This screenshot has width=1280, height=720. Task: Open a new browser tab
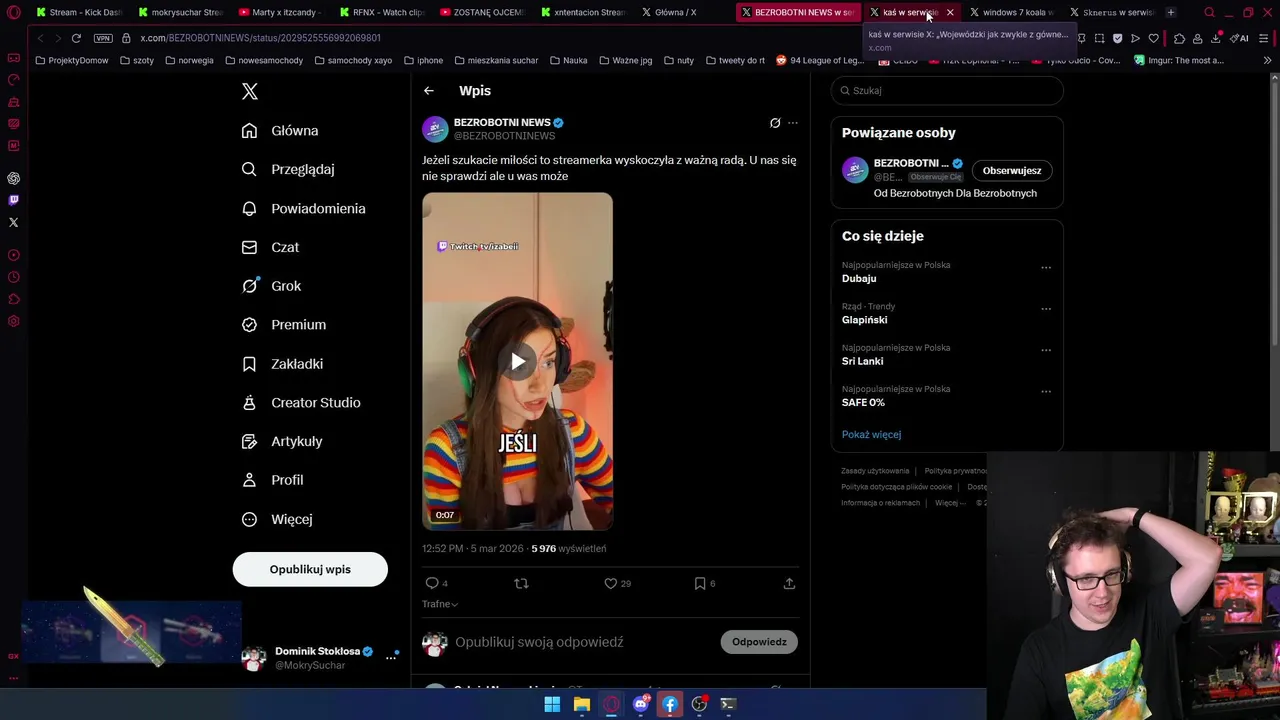(x=1171, y=12)
